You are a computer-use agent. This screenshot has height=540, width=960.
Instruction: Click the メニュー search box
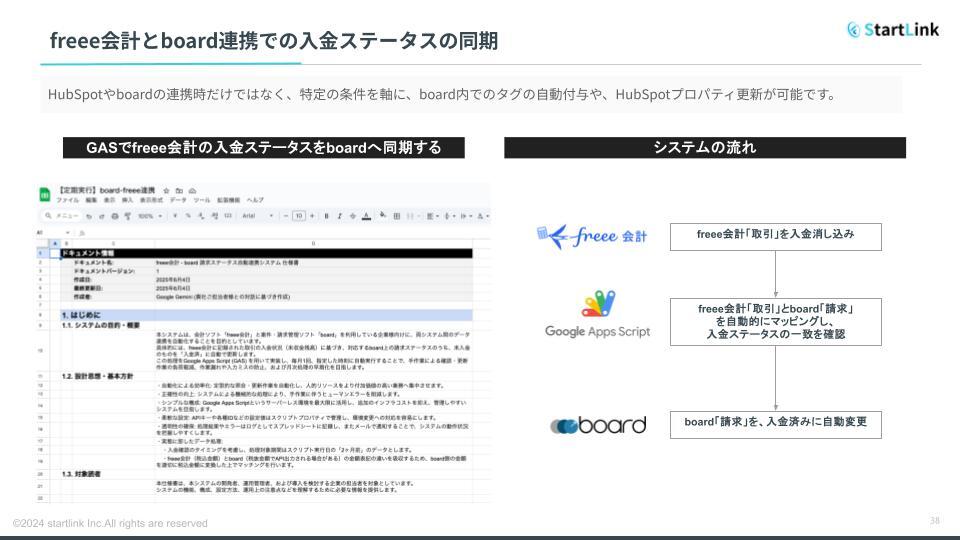62,216
